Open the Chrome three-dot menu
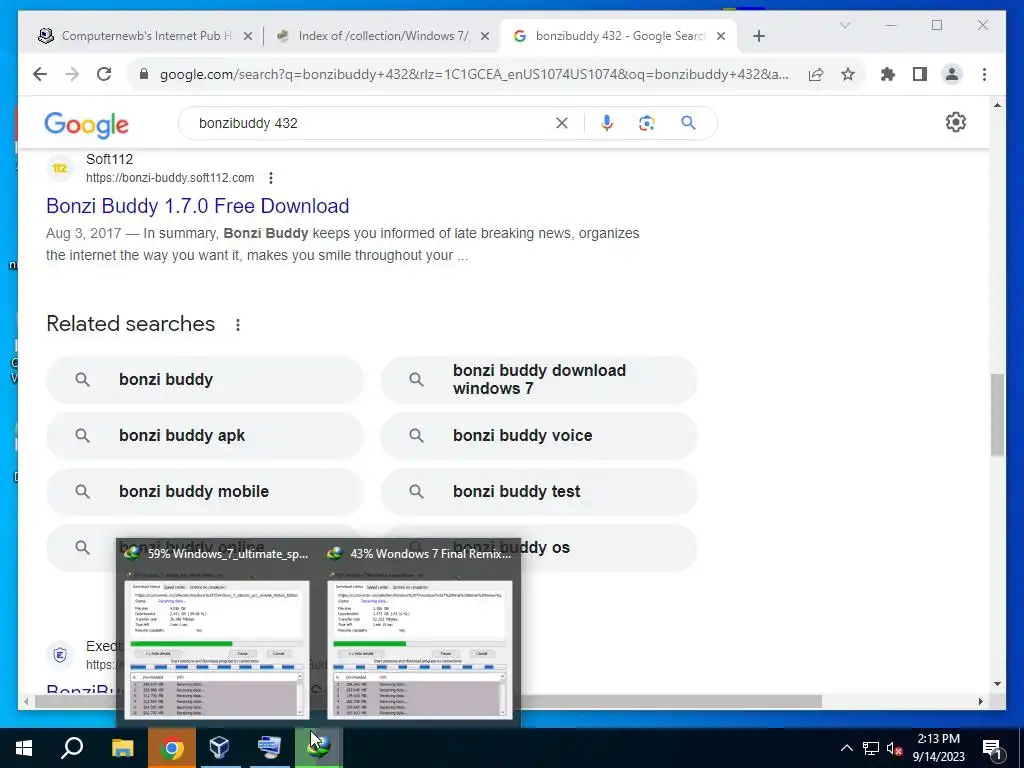This screenshot has height=768, width=1024. [984, 74]
